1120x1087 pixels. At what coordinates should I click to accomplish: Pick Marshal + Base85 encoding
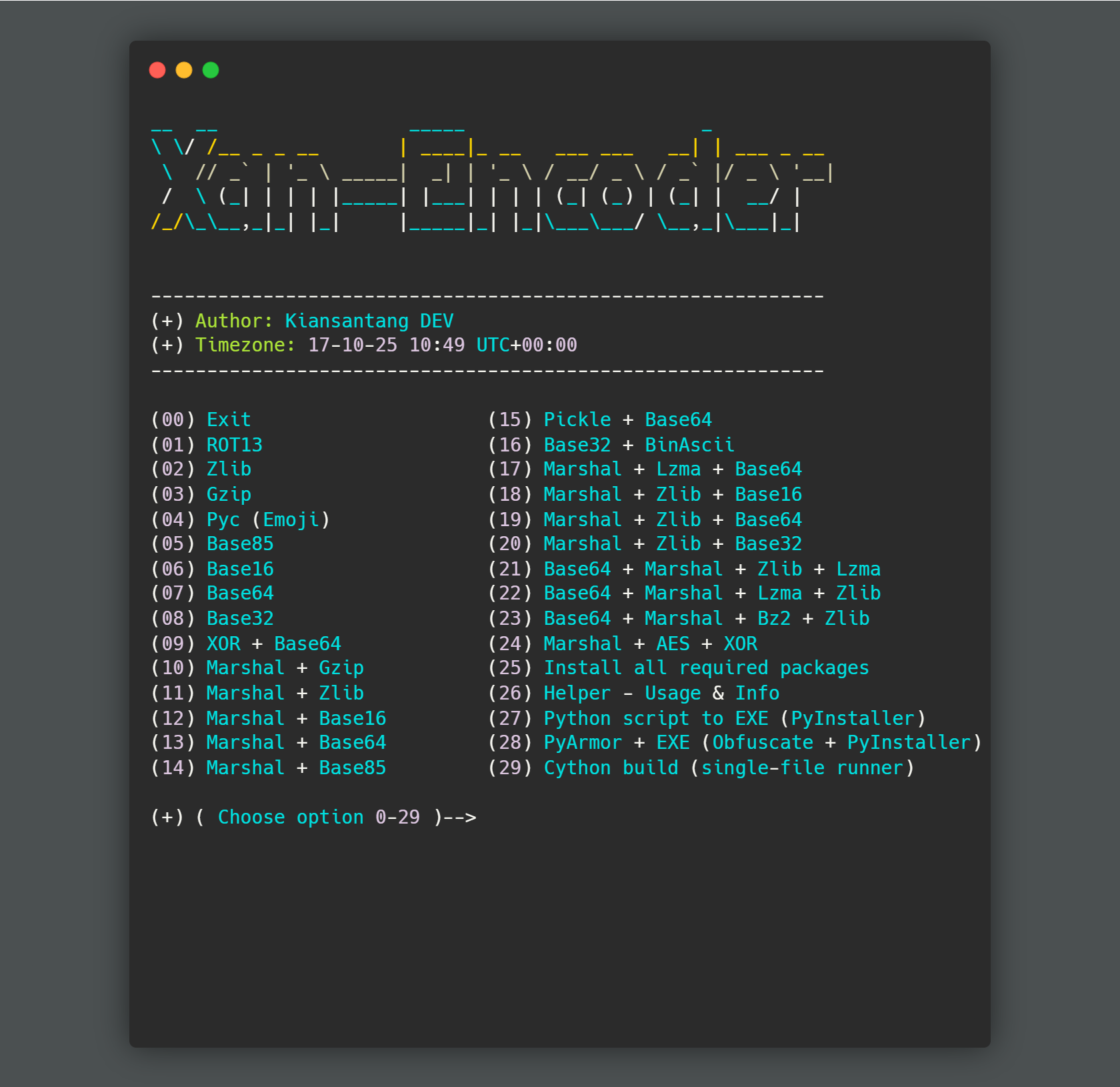pos(295,768)
